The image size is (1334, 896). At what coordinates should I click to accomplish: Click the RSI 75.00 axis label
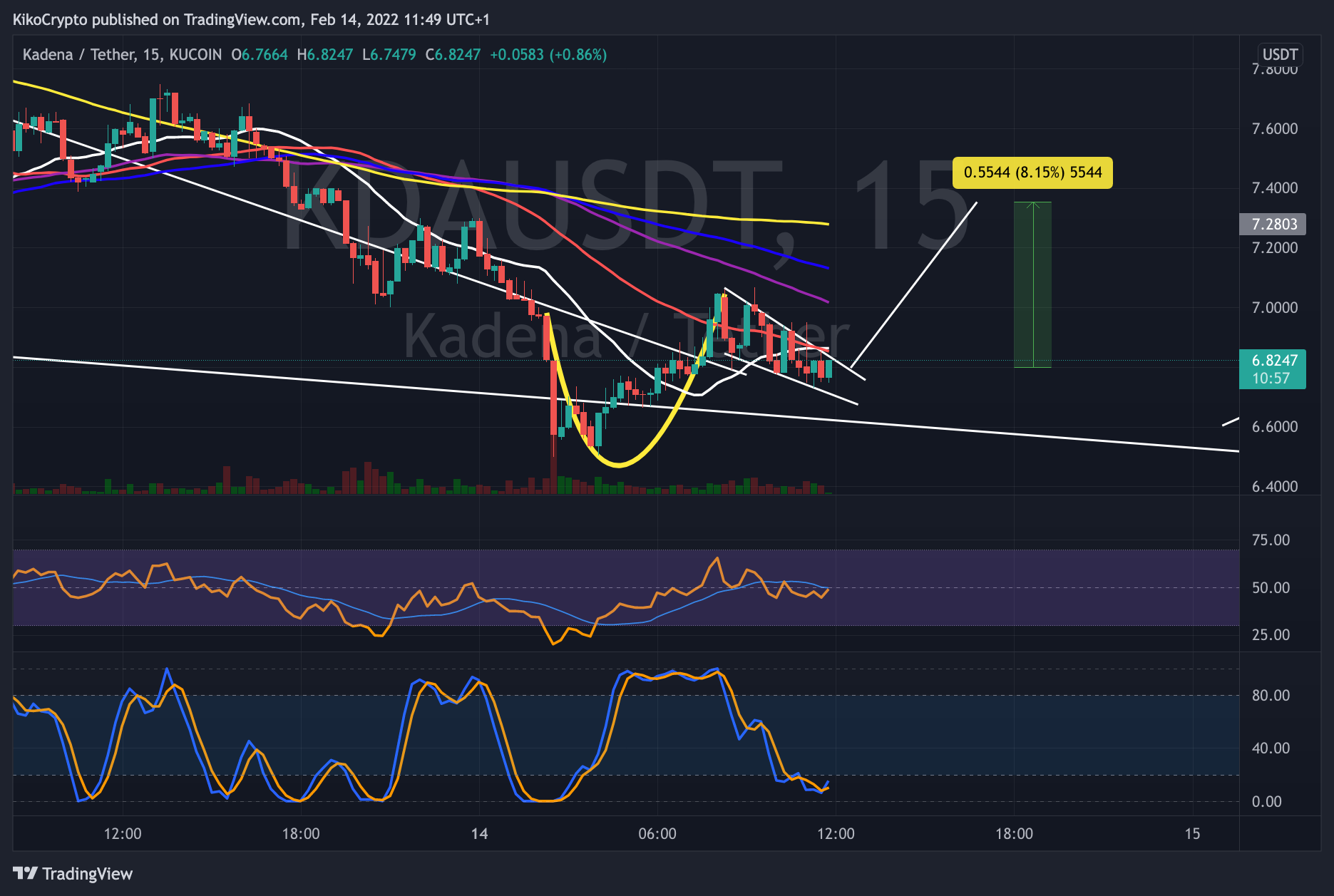(x=1271, y=540)
